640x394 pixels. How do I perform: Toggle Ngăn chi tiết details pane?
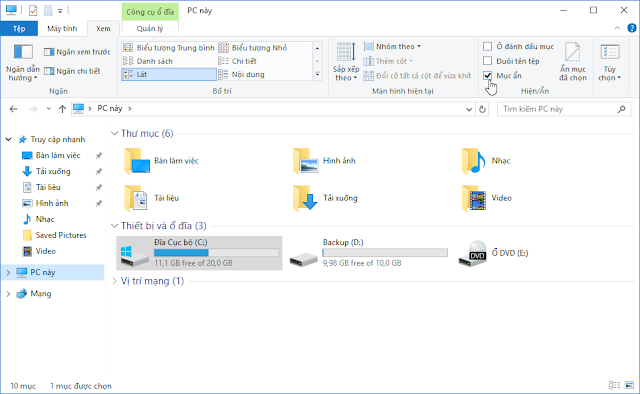[x=72, y=71]
